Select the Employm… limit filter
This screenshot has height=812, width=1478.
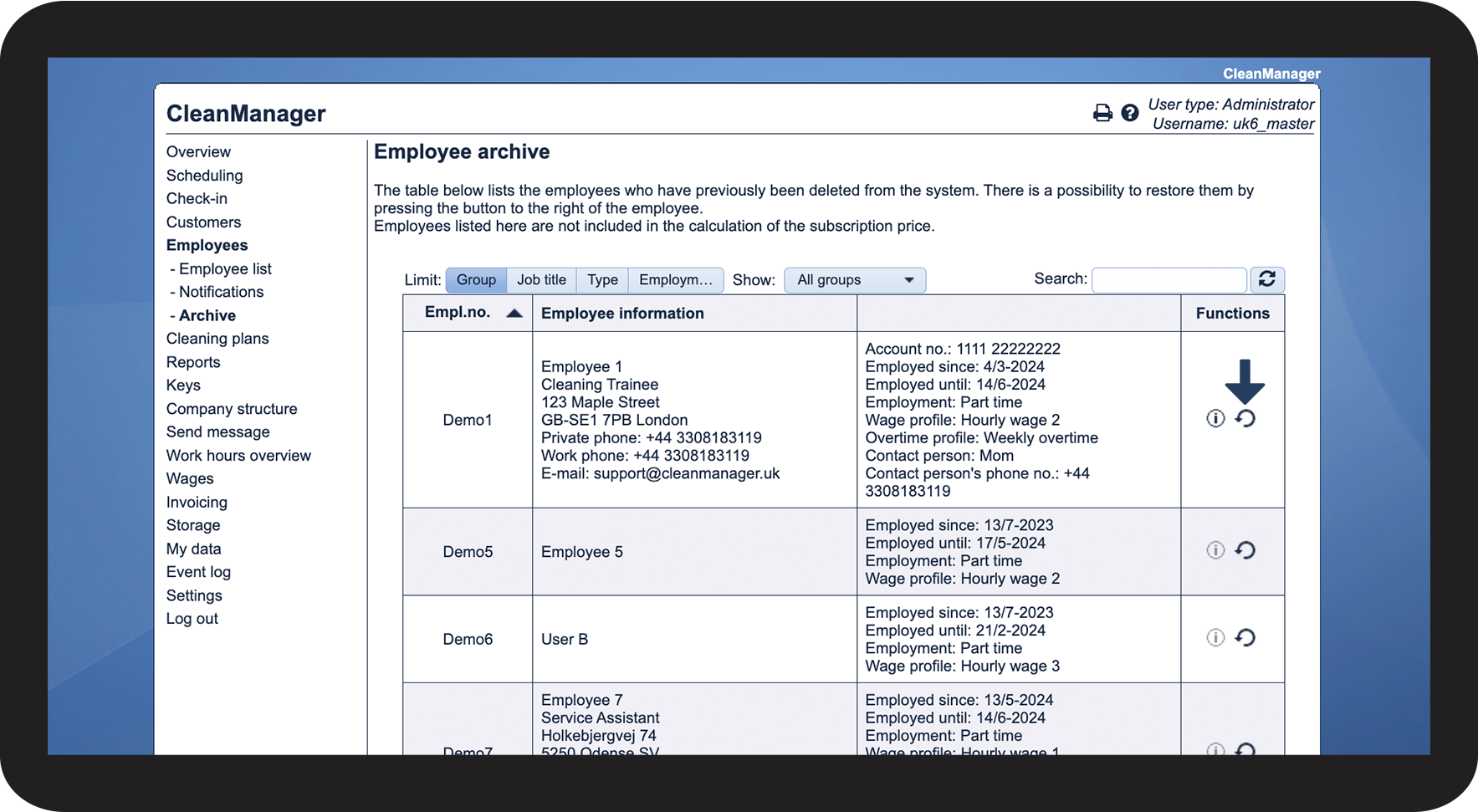(x=675, y=280)
